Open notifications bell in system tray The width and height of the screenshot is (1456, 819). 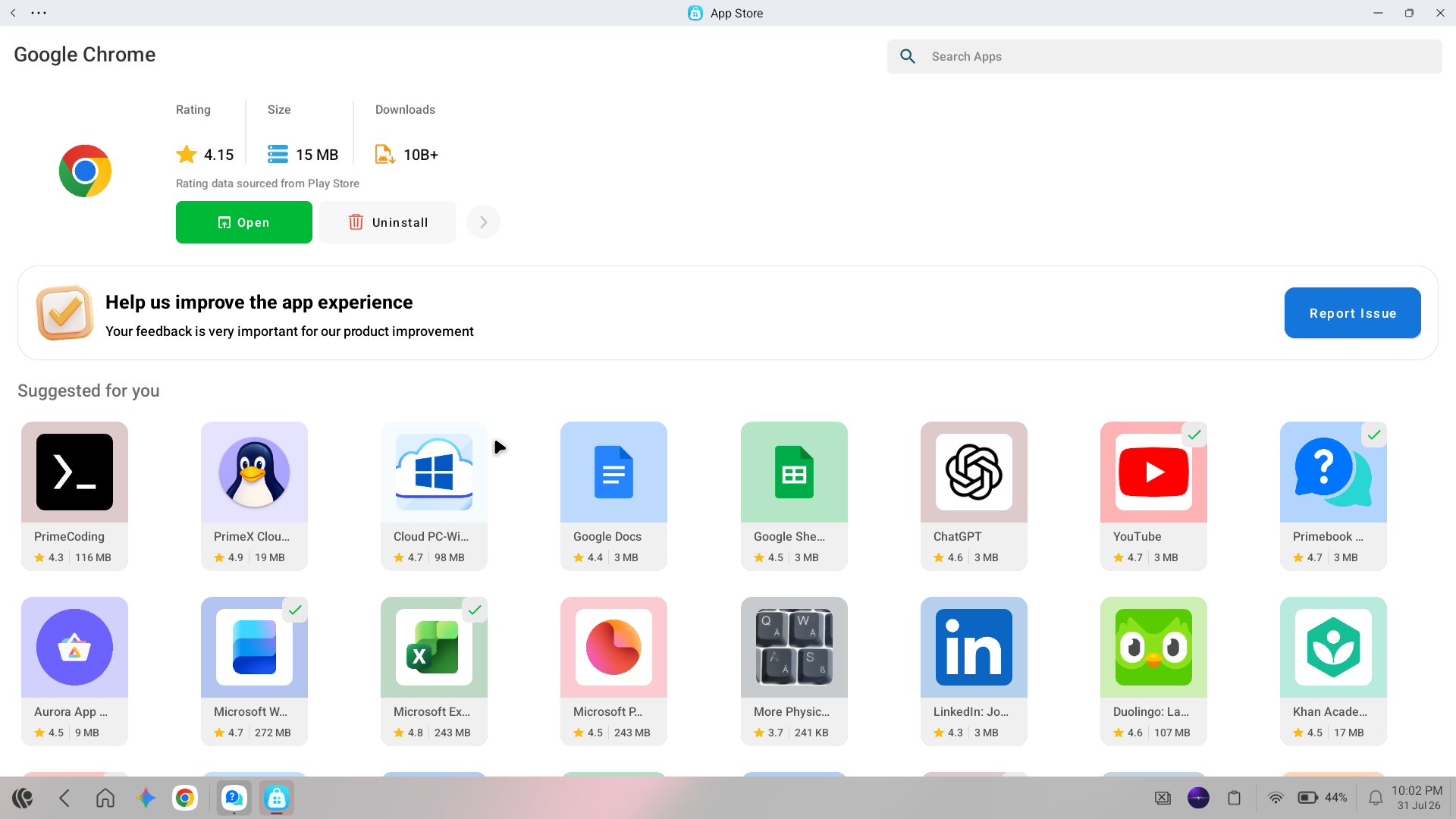[x=1375, y=798]
